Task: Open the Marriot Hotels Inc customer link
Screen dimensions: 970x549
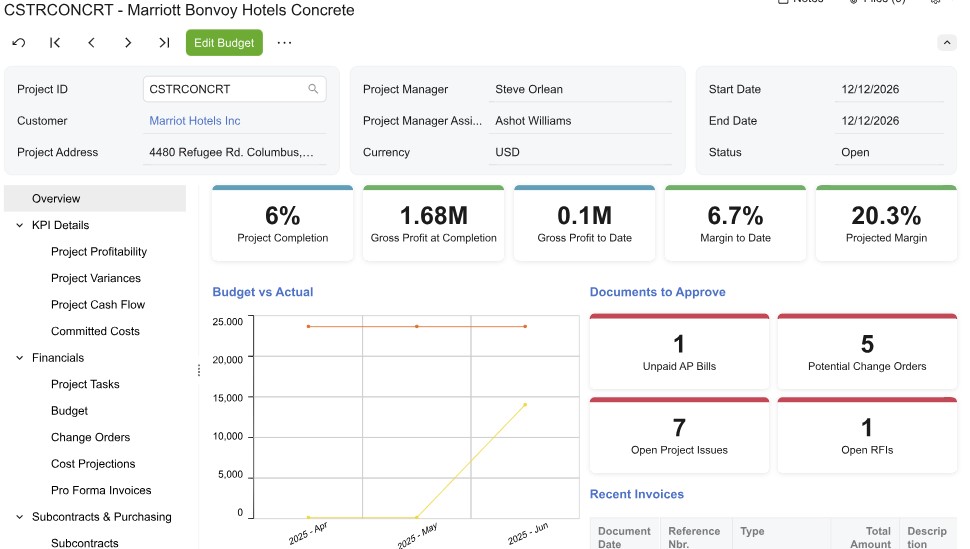Action: tap(195, 121)
